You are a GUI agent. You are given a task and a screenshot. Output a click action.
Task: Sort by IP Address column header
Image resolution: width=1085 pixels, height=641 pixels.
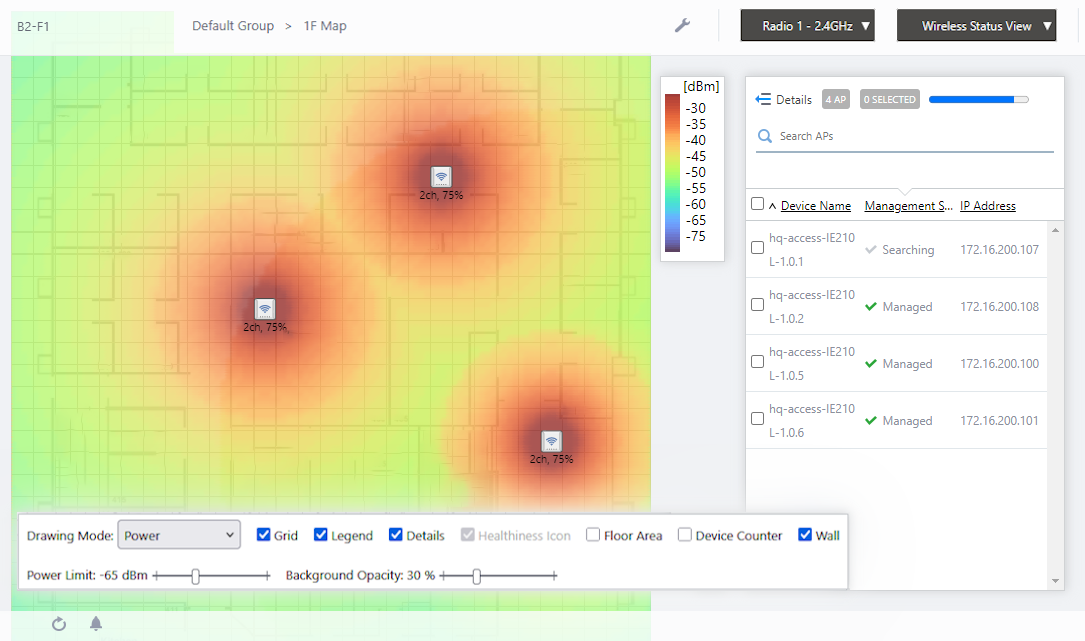pyautogui.click(x=987, y=206)
